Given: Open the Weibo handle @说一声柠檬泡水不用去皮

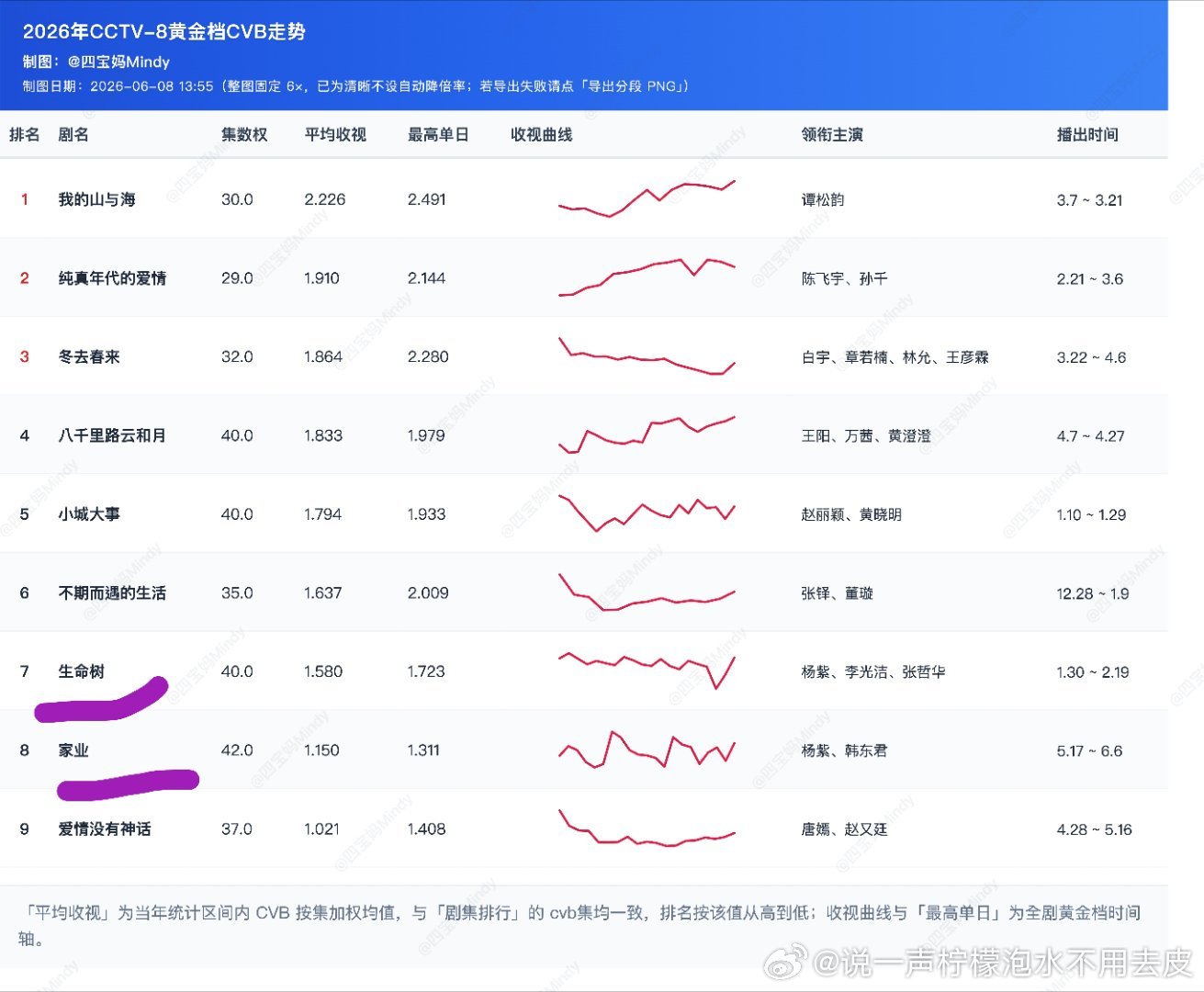Looking at the screenshot, I should click(x=1003, y=963).
